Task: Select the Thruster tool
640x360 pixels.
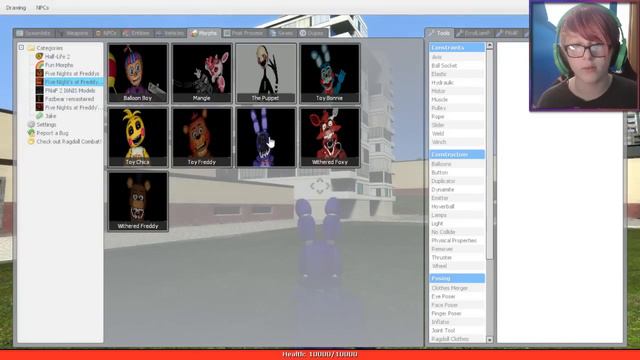Action: coord(457,258)
